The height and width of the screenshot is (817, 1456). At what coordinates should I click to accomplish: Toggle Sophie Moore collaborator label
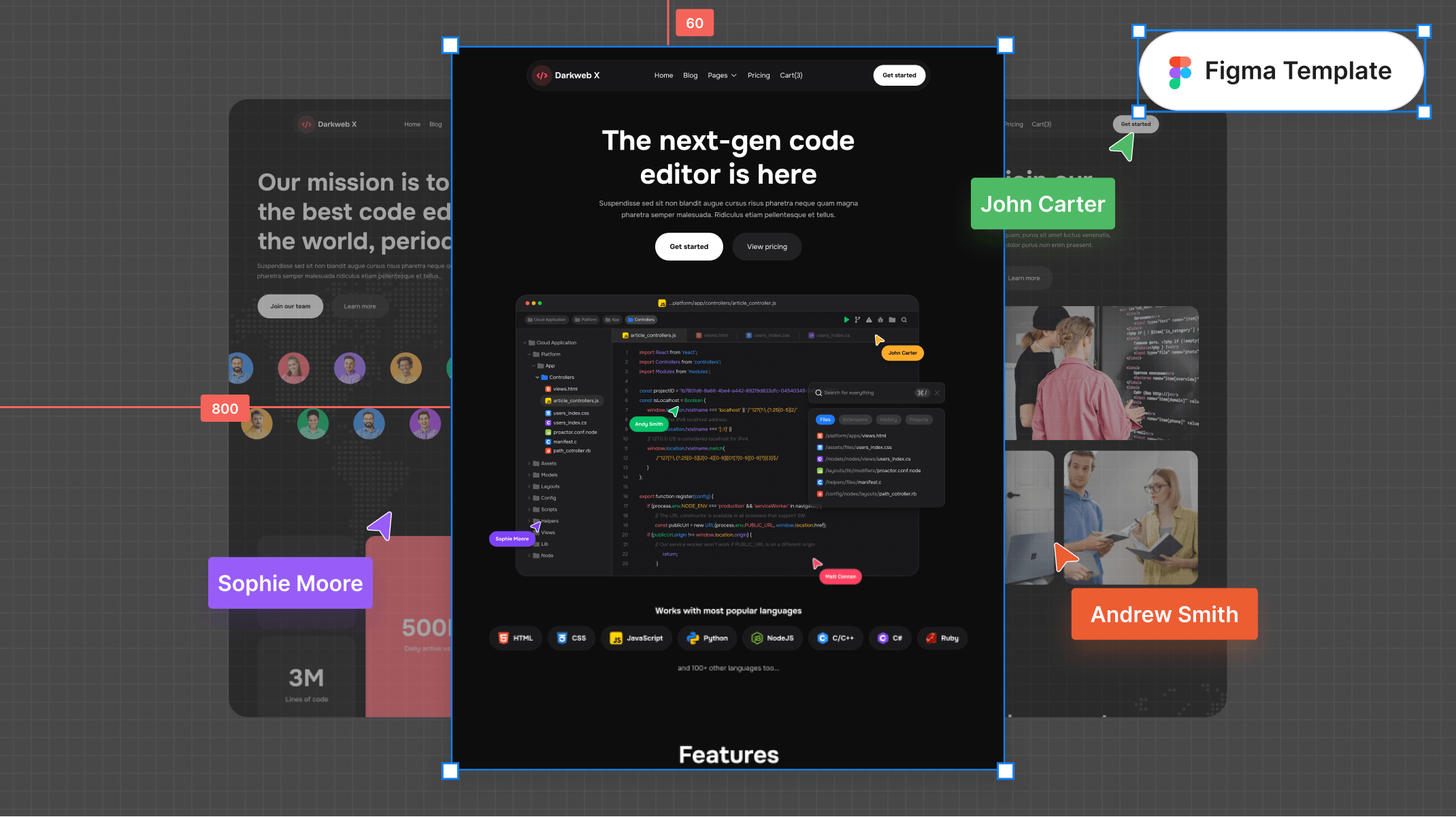(x=290, y=582)
